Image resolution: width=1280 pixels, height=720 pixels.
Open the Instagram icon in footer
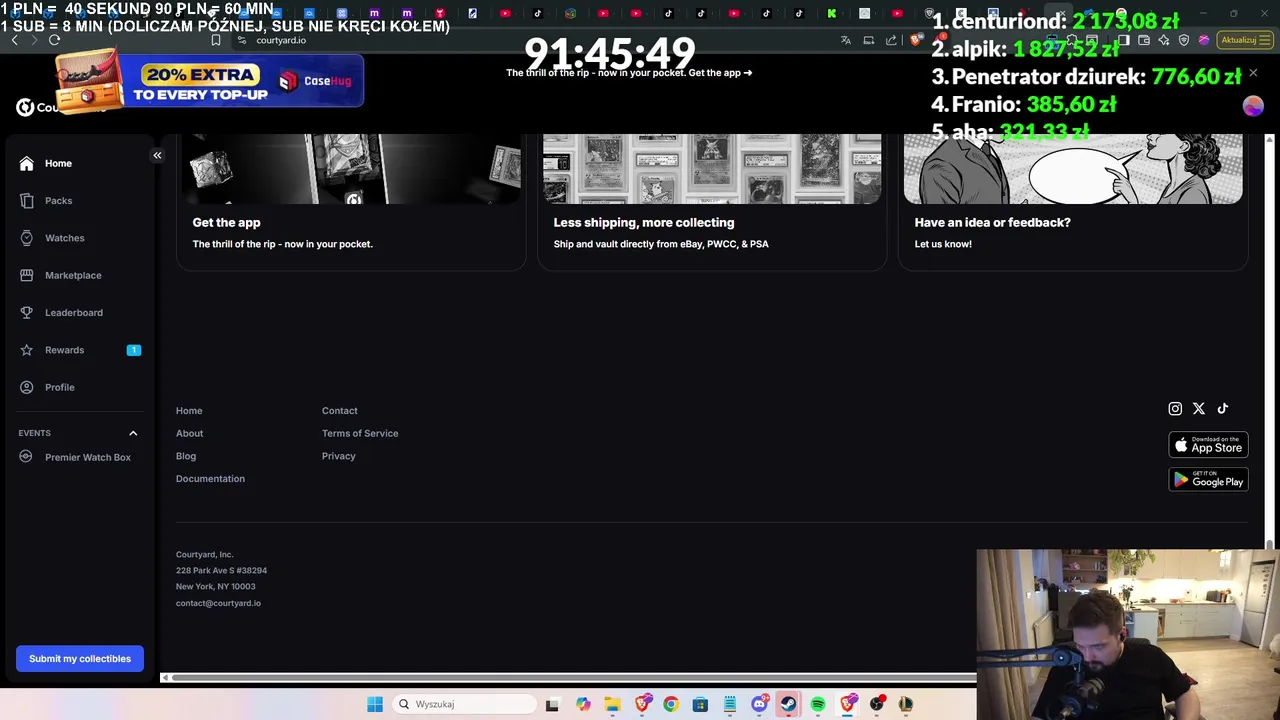tap(1175, 408)
